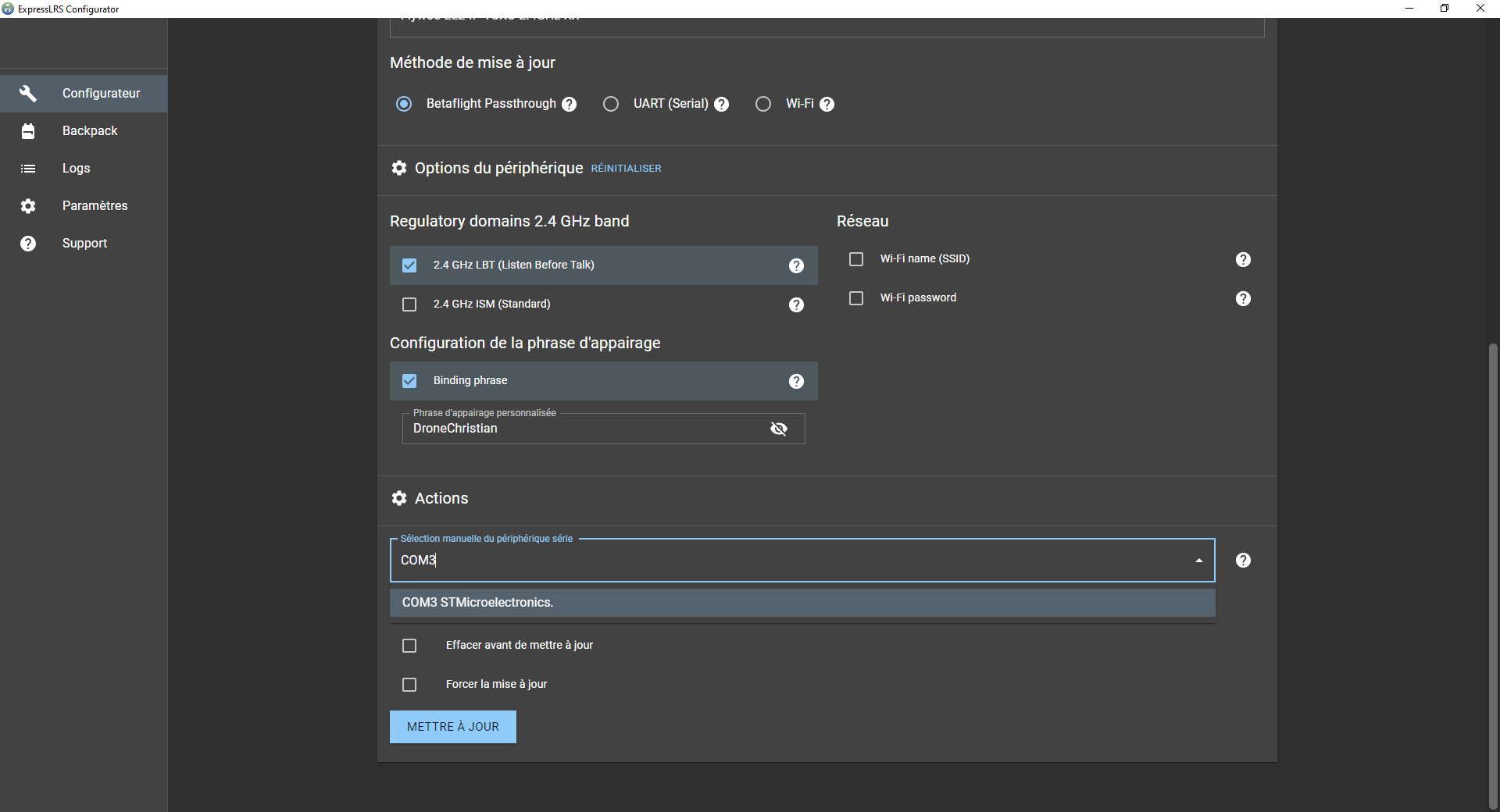Open Backpack in the sidebar
The width and height of the screenshot is (1500, 812).
point(89,131)
